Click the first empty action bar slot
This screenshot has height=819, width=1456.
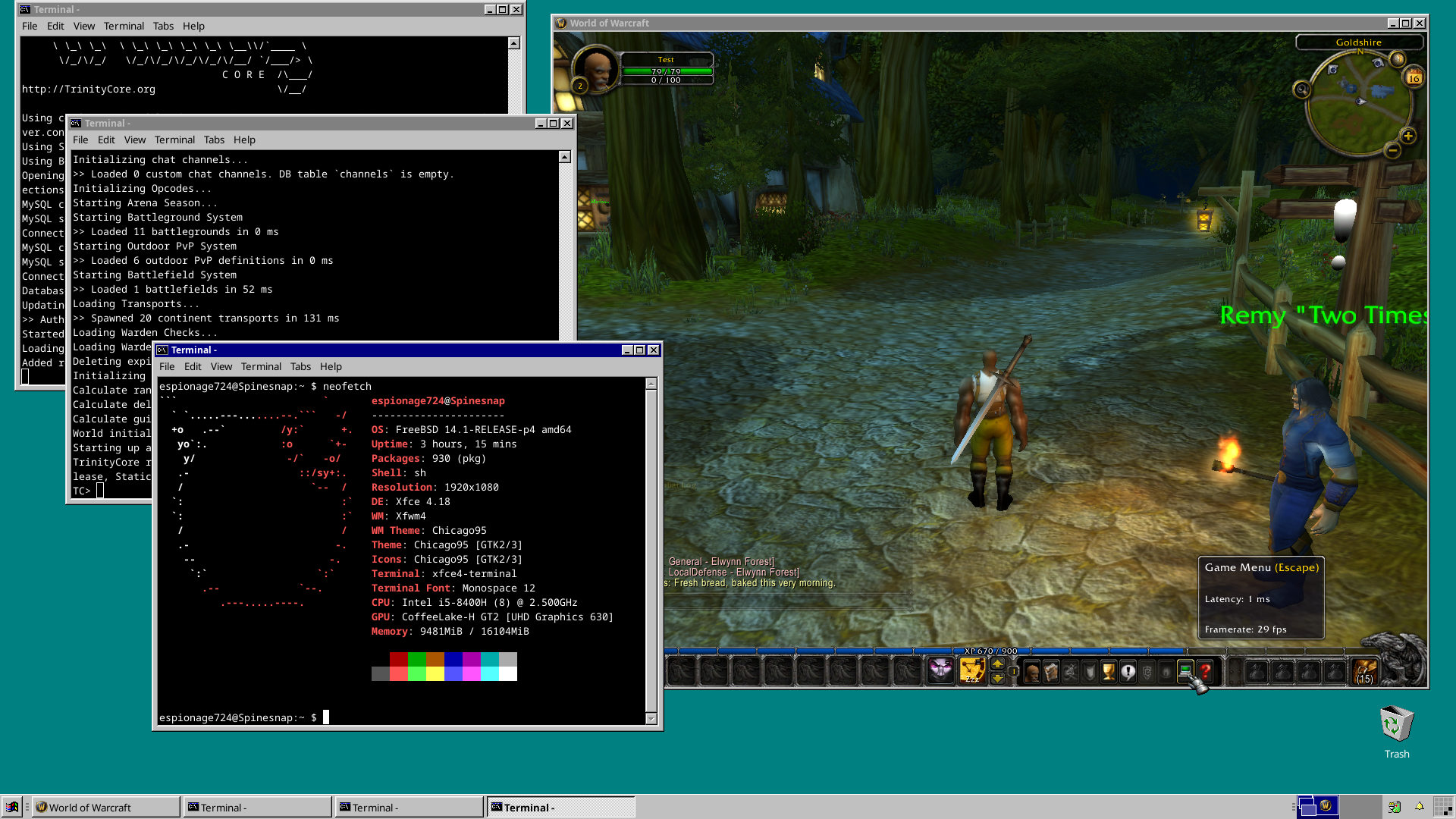coord(682,671)
